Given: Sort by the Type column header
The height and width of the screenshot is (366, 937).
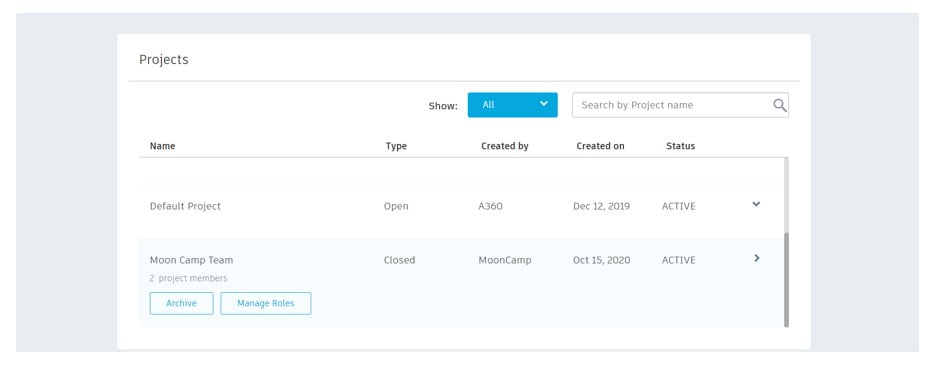Looking at the screenshot, I should coord(396,146).
